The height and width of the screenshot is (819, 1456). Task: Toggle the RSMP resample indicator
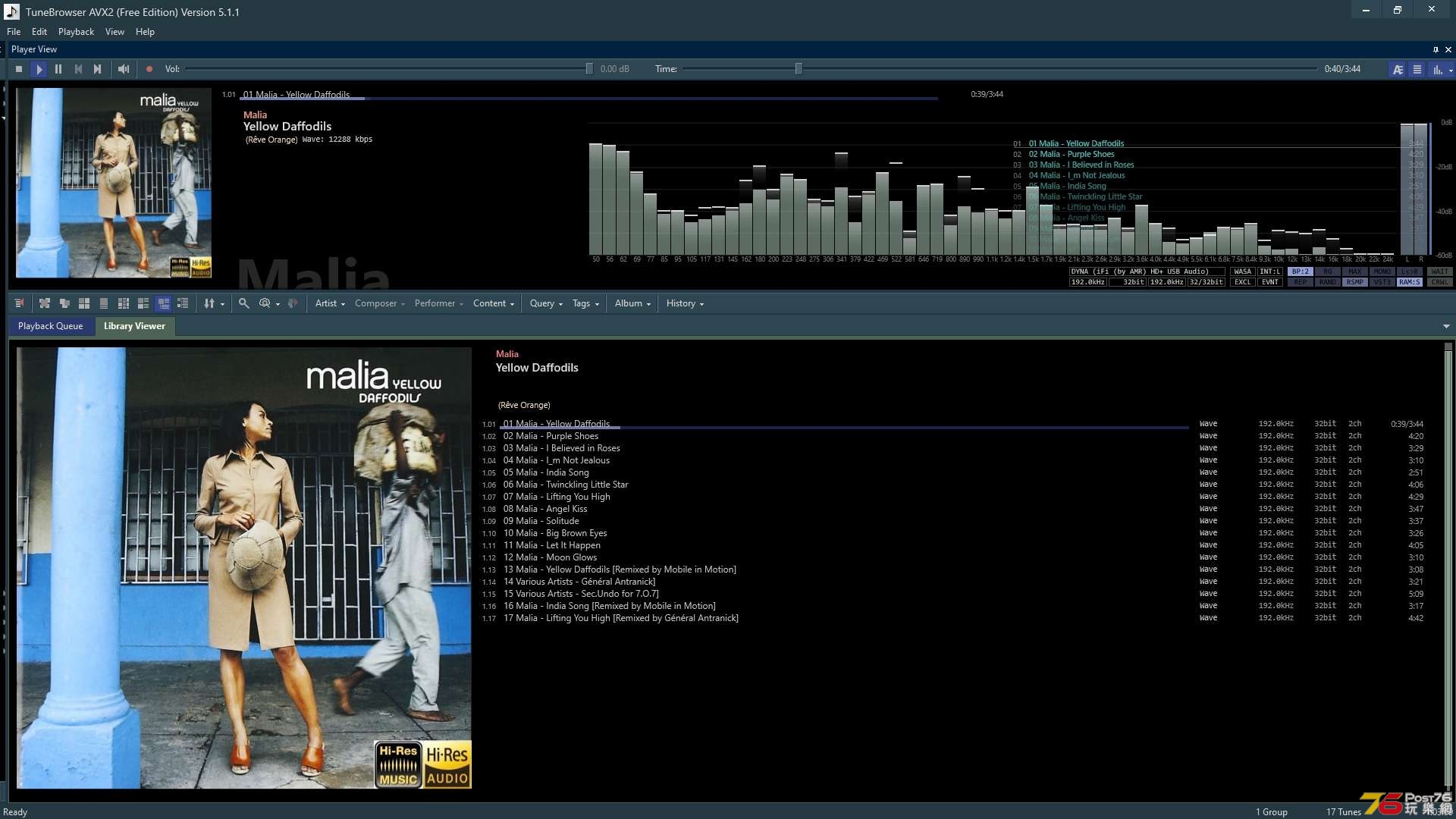point(1355,282)
